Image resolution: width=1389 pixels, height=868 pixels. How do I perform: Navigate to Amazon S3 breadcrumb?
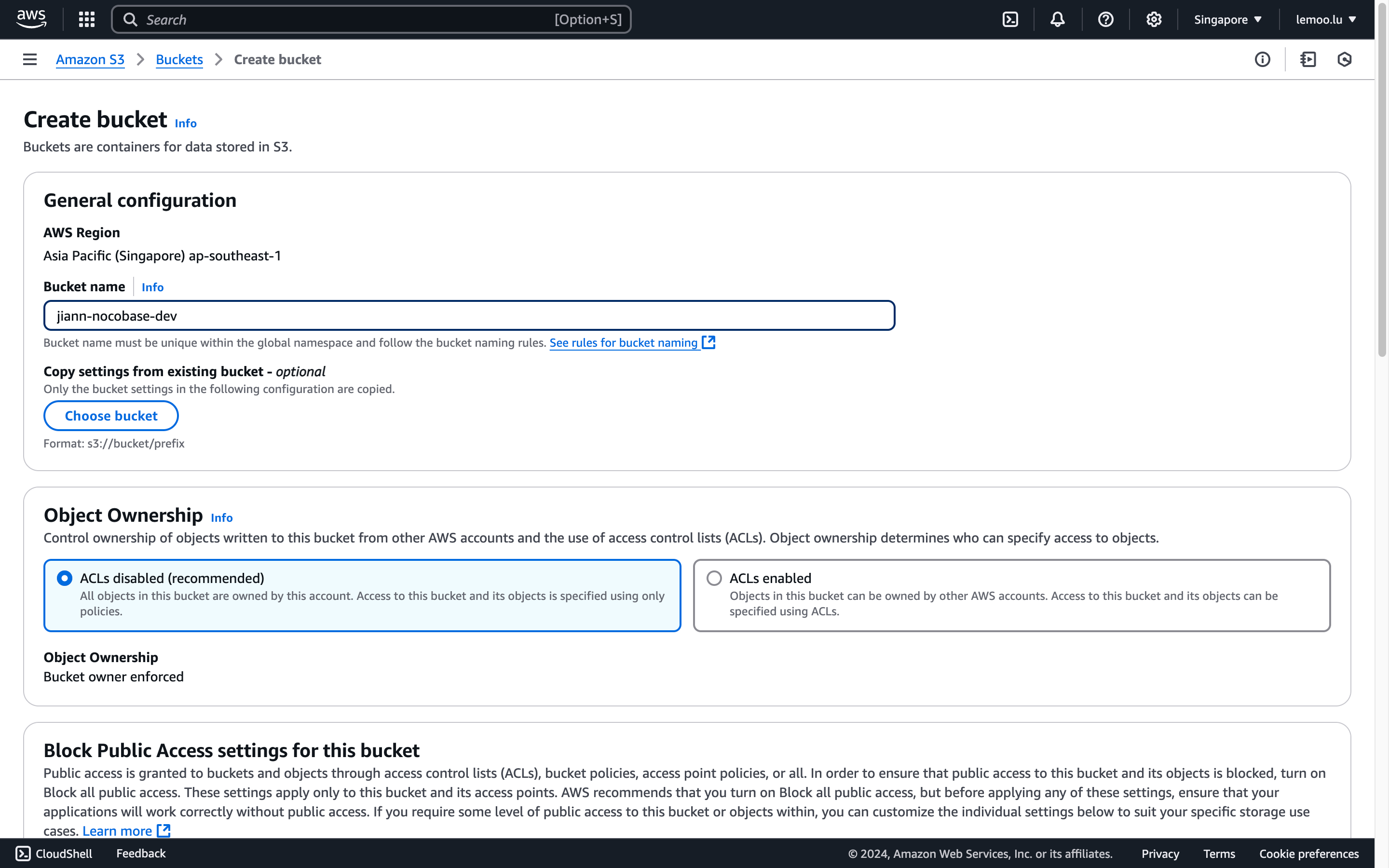coord(90,59)
